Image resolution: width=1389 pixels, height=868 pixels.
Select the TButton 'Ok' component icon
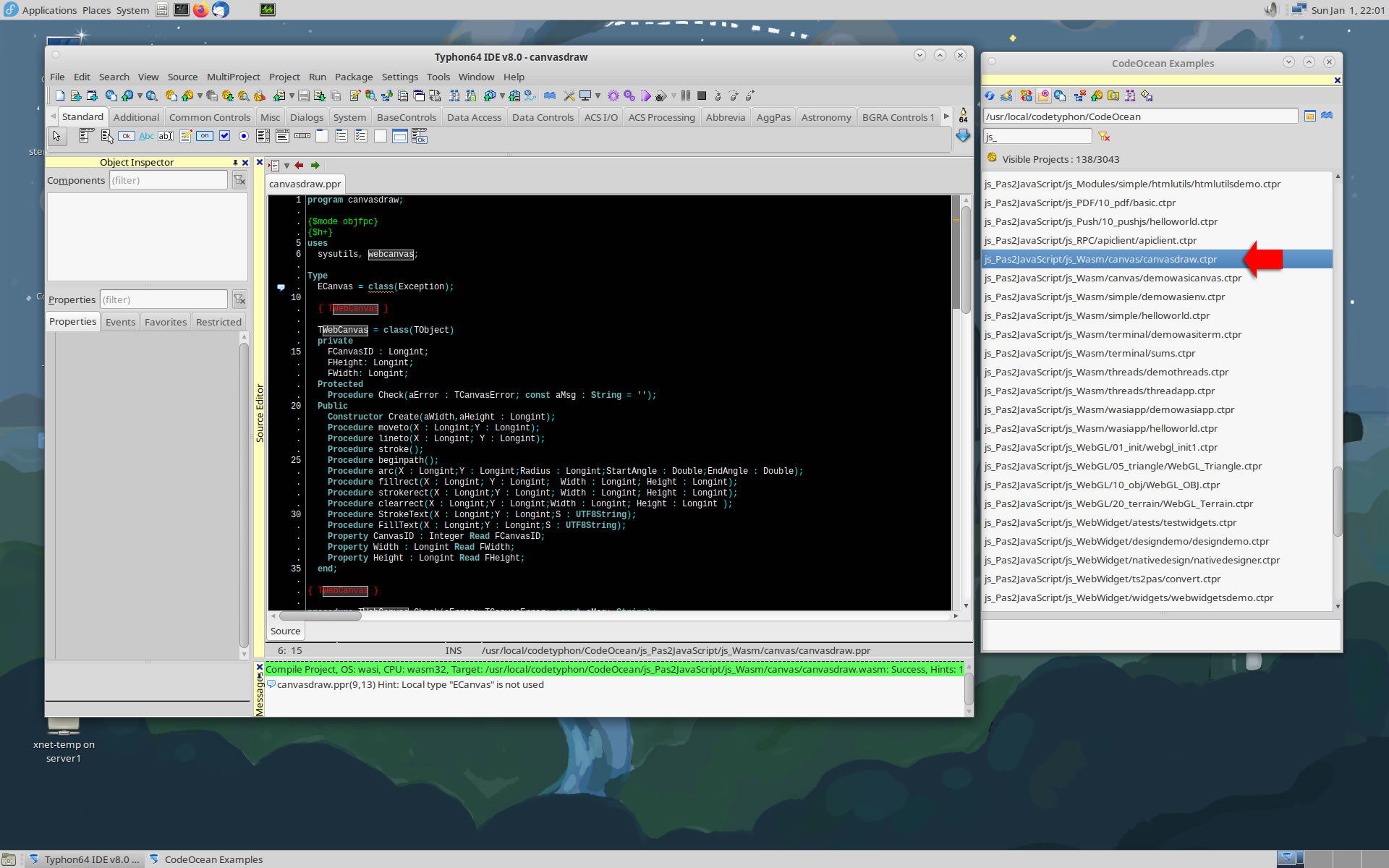pos(127,136)
